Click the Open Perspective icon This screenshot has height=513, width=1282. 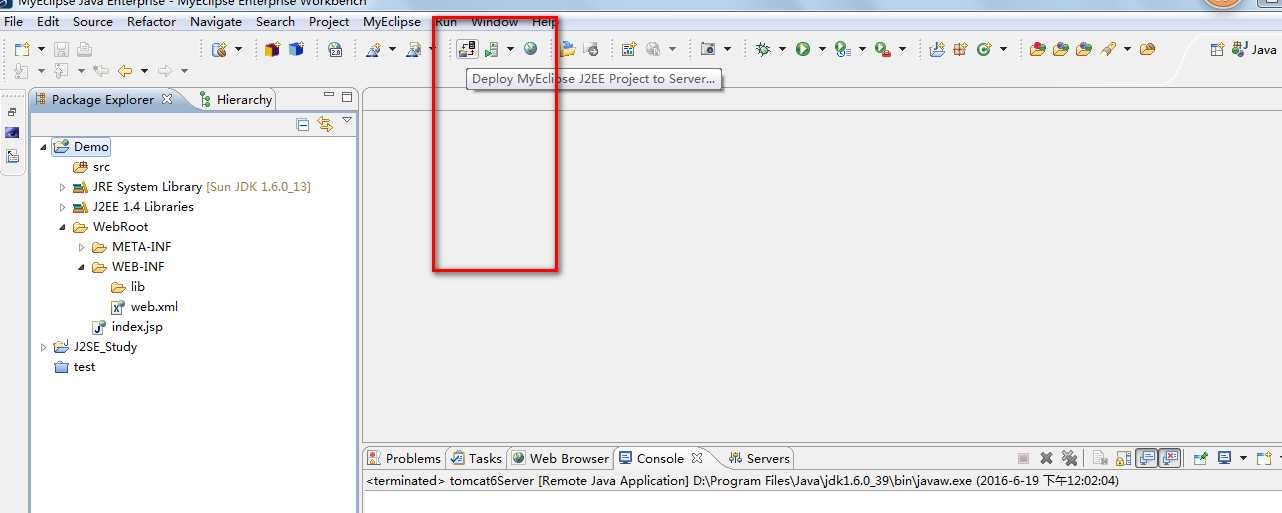click(1217, 49)
